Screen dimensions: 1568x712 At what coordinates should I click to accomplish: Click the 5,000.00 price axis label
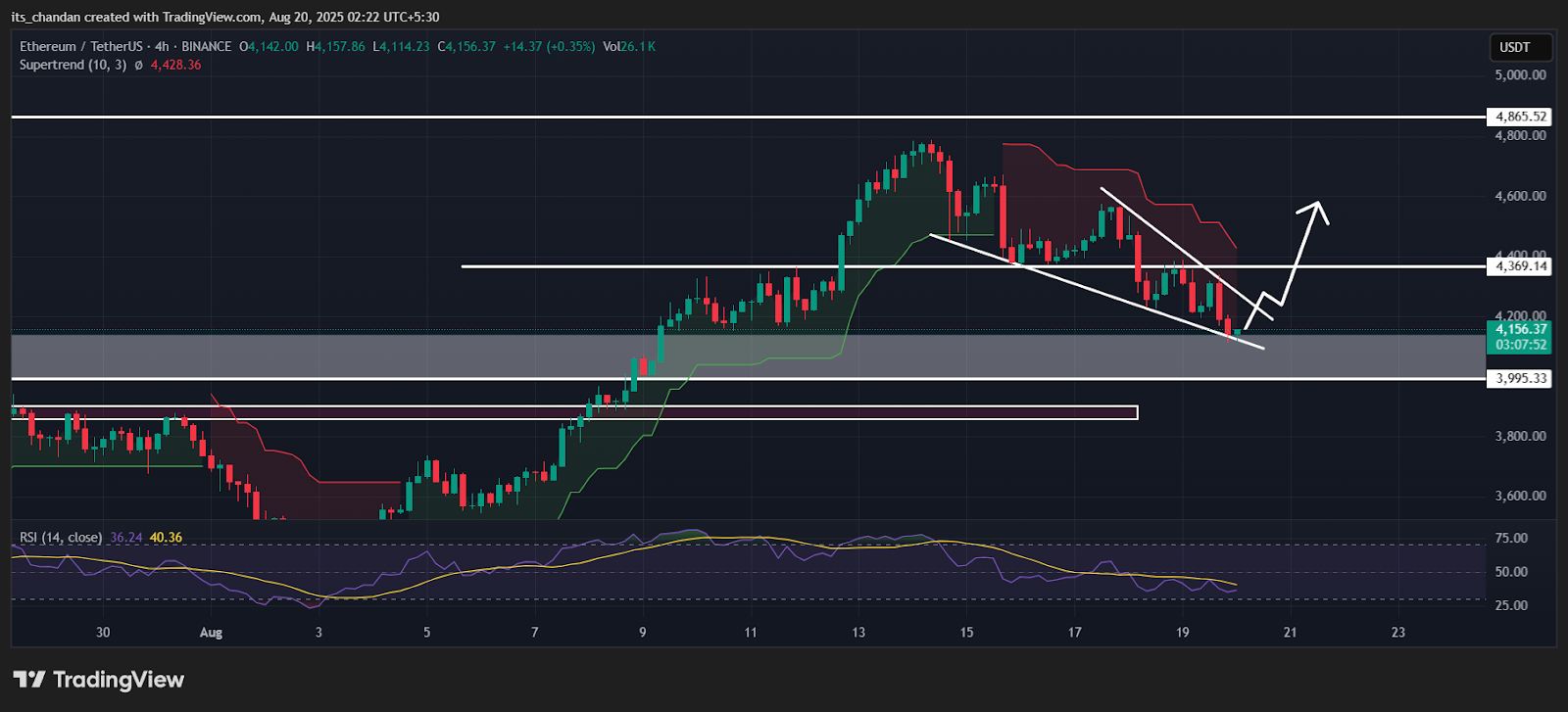(x=1521, y=75)
